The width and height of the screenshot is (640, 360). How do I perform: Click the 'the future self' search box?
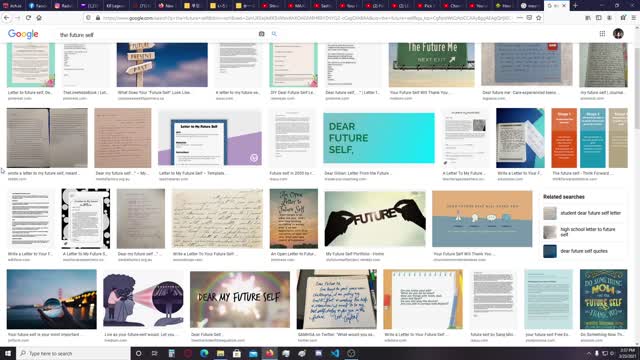coord(157,35)
